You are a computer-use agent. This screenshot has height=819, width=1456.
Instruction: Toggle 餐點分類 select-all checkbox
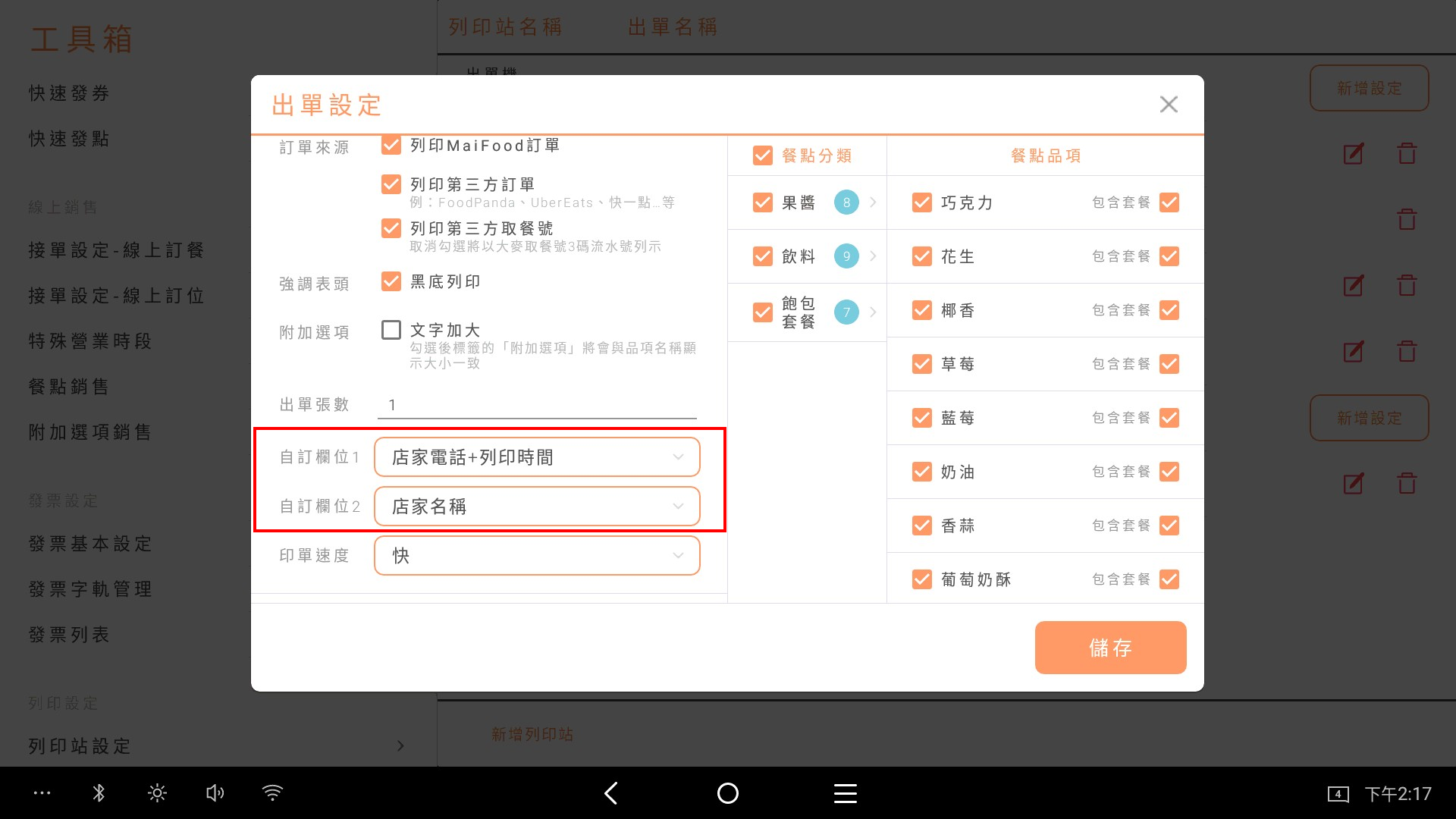tap(763, 155)
